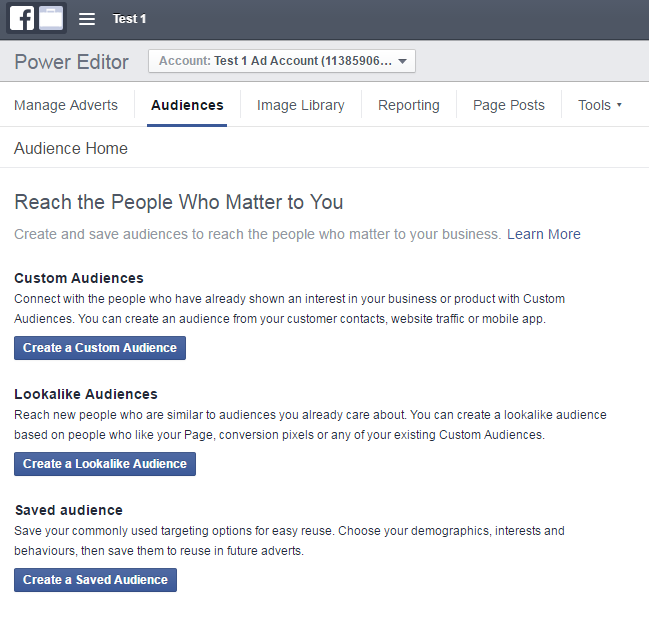Open the Image Library tab
The width and height of the screenshot is (649, 642).
pos(300,105)
